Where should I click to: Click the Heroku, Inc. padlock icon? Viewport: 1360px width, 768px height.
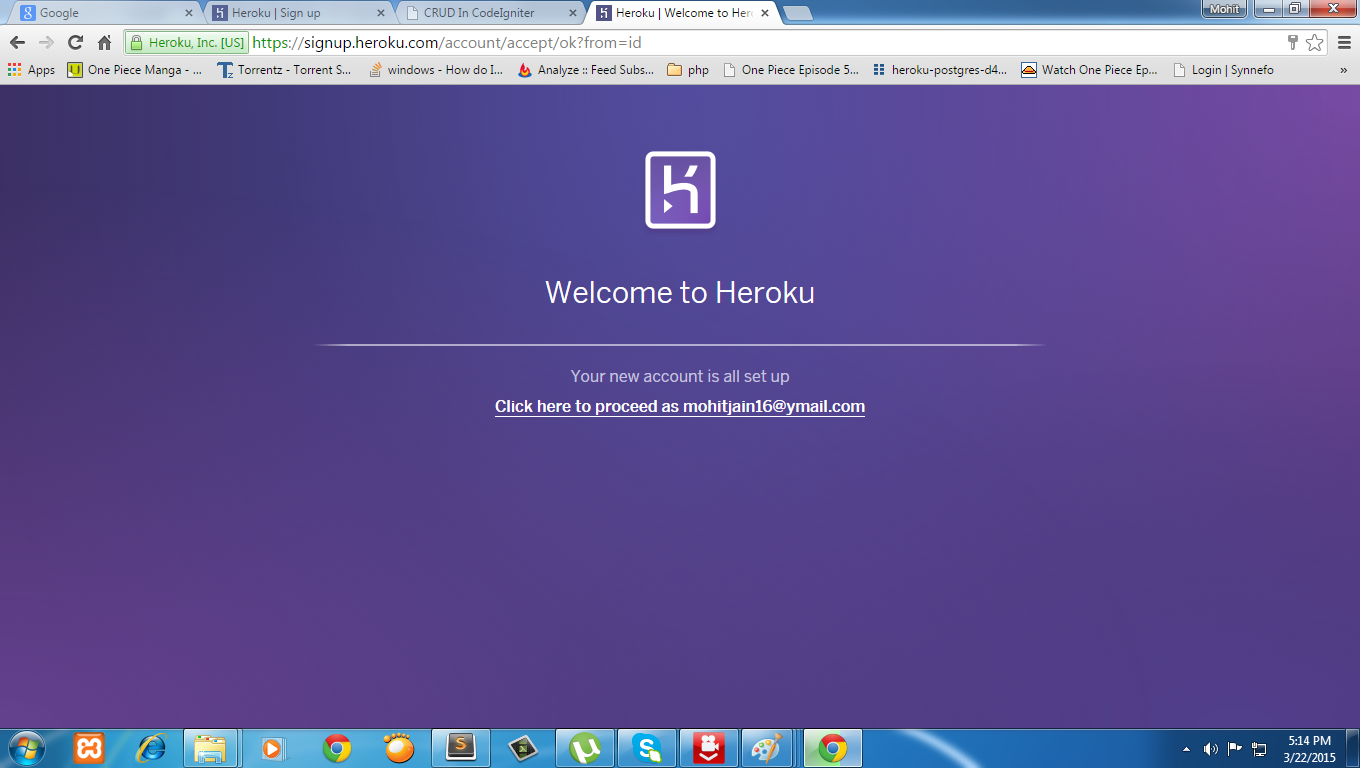135,43
